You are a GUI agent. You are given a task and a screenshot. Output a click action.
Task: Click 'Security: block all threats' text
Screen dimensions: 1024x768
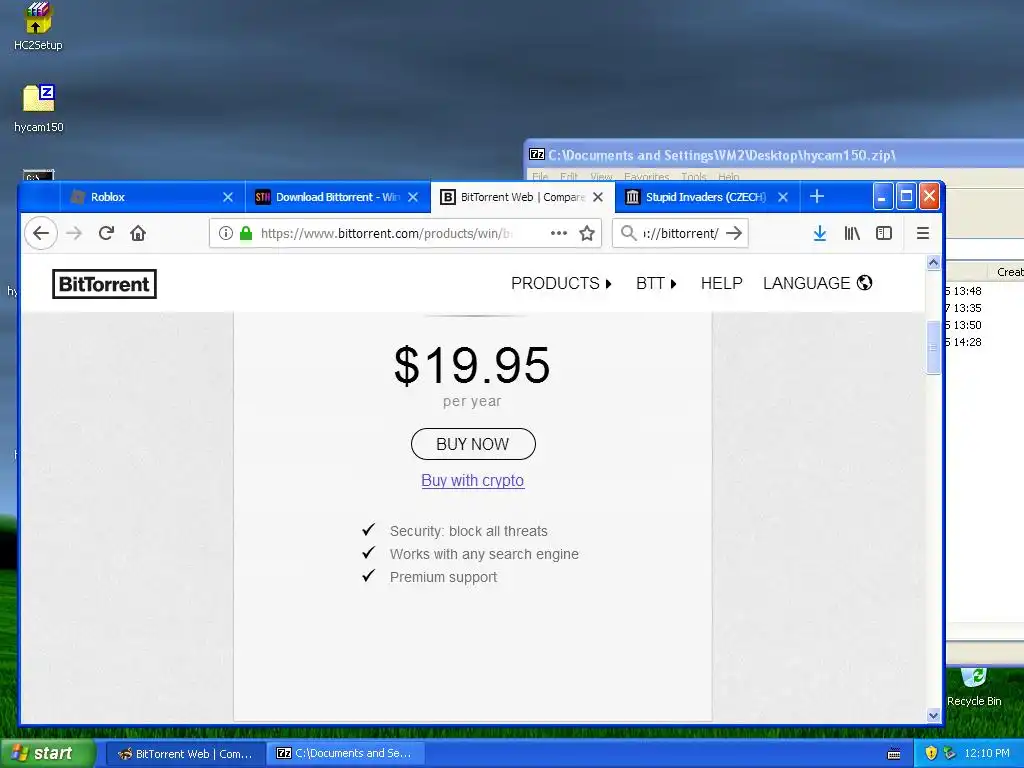(x=469, y=531)
